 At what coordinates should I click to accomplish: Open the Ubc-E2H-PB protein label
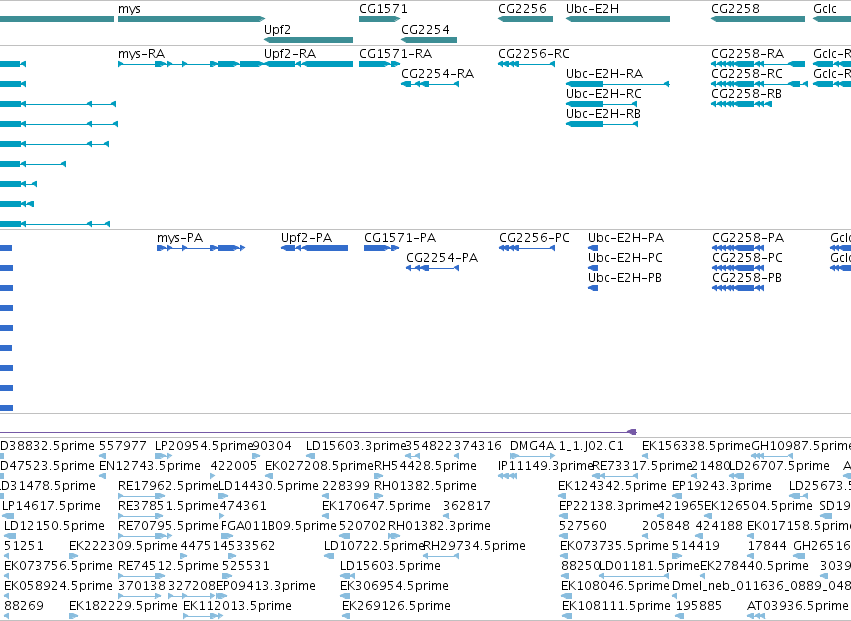[x=625, y=278]
